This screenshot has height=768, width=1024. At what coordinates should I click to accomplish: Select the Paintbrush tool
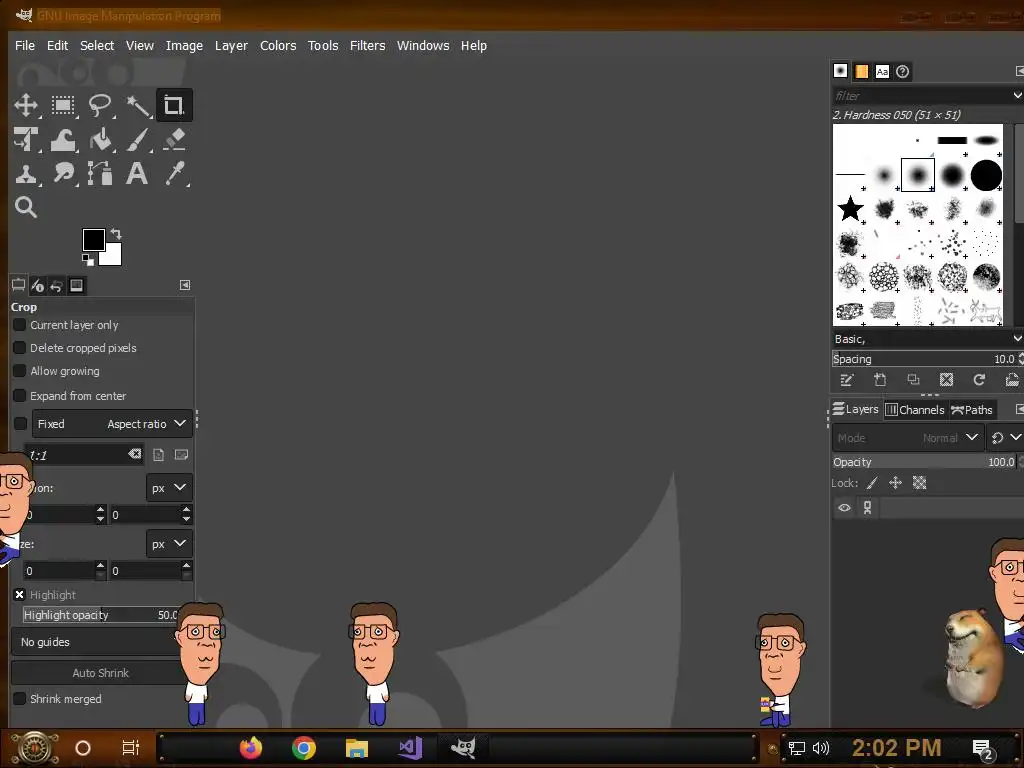click(138, 140)
